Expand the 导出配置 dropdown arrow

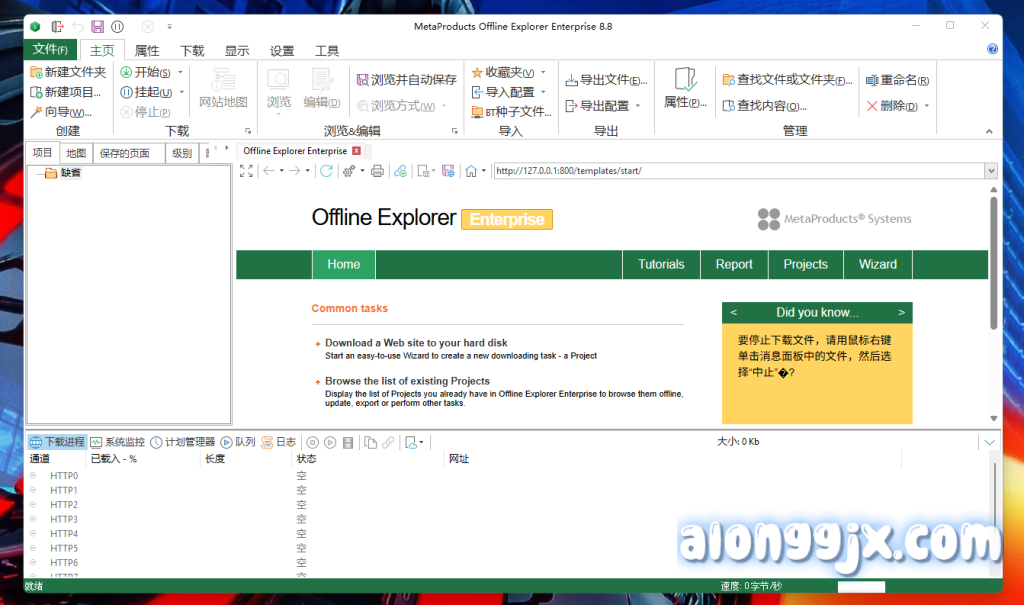click(638, 106)
